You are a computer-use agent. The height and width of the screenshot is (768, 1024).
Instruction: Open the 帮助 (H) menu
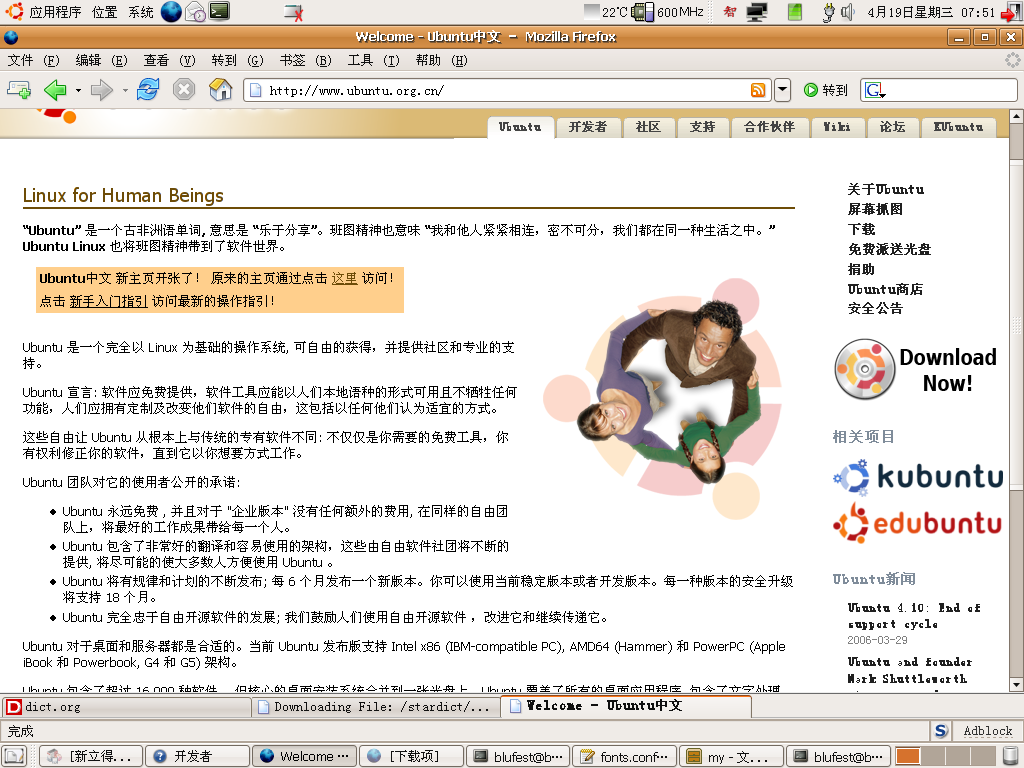tap(441, 61)
